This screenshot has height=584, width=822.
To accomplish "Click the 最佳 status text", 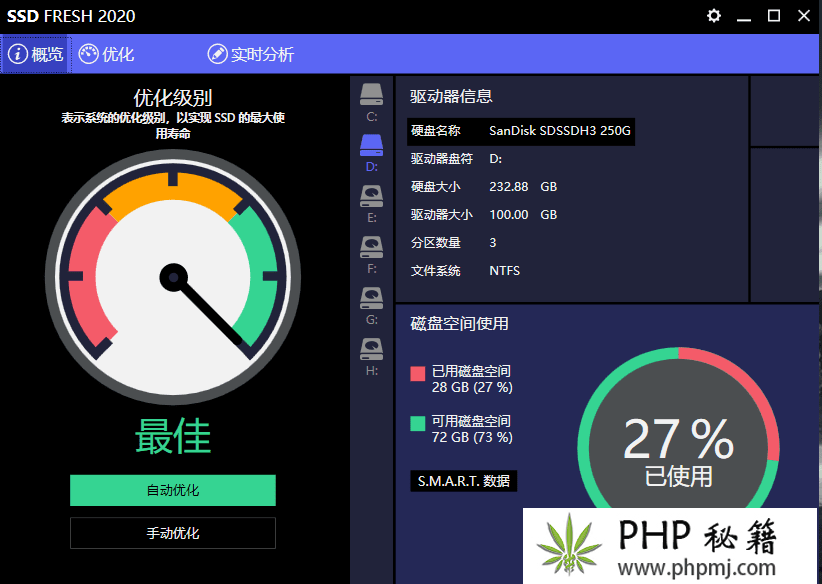I will pyautogui.click(x=173, y=436).
